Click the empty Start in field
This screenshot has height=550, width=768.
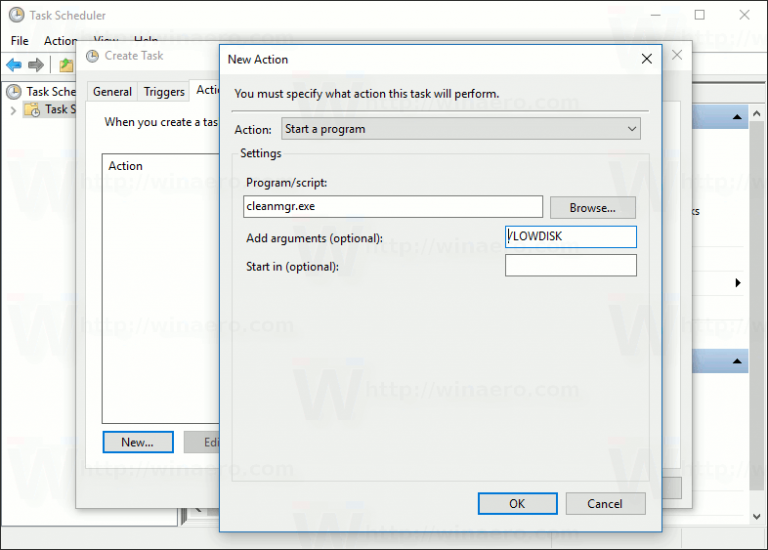pos(570,266)
